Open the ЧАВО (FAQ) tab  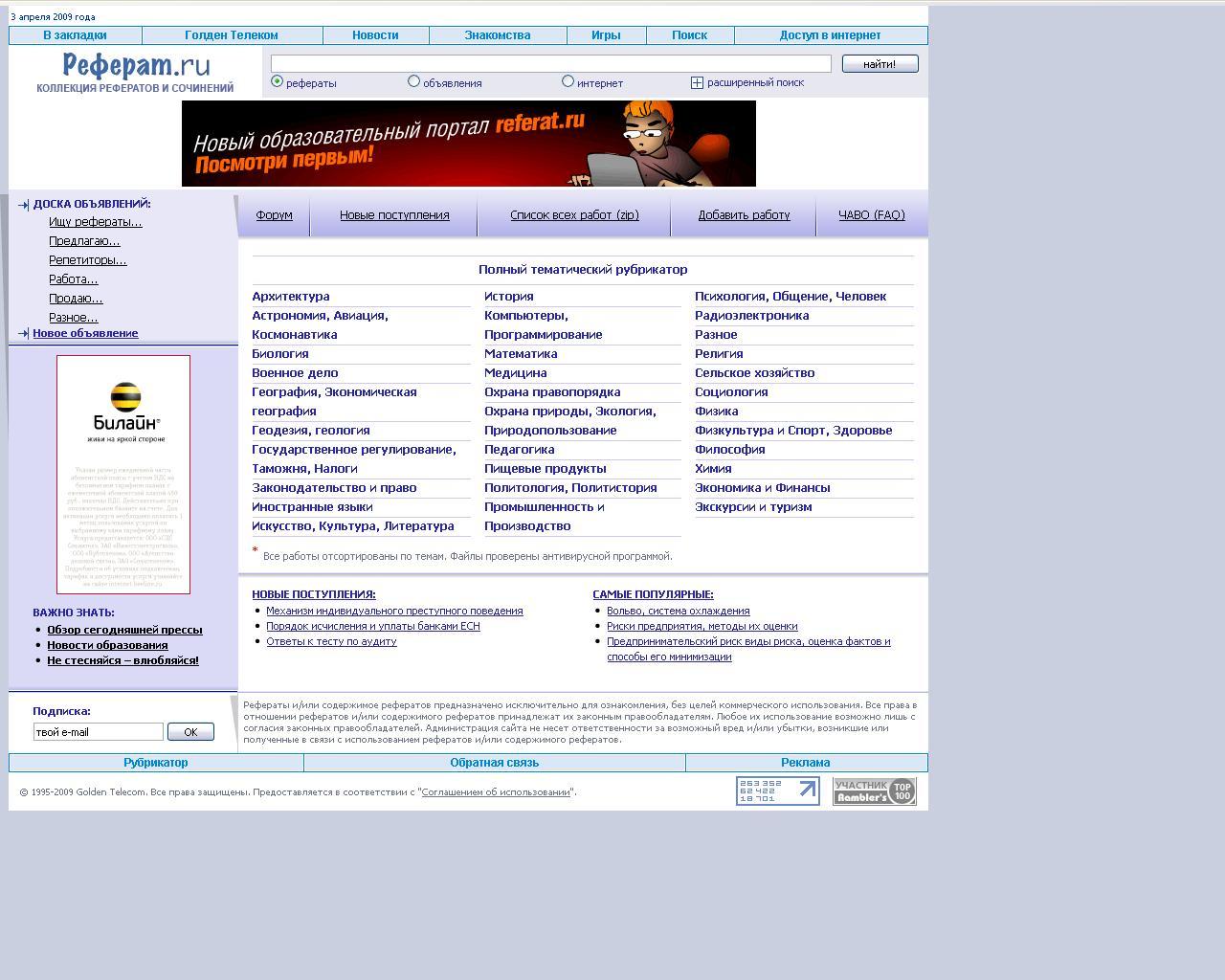click(872, 215)
